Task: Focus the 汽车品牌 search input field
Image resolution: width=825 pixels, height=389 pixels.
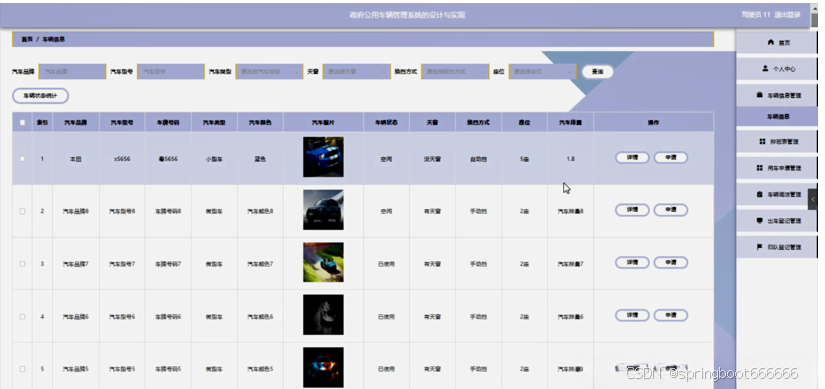Action: pyautogui.click(x=72, y=72)
